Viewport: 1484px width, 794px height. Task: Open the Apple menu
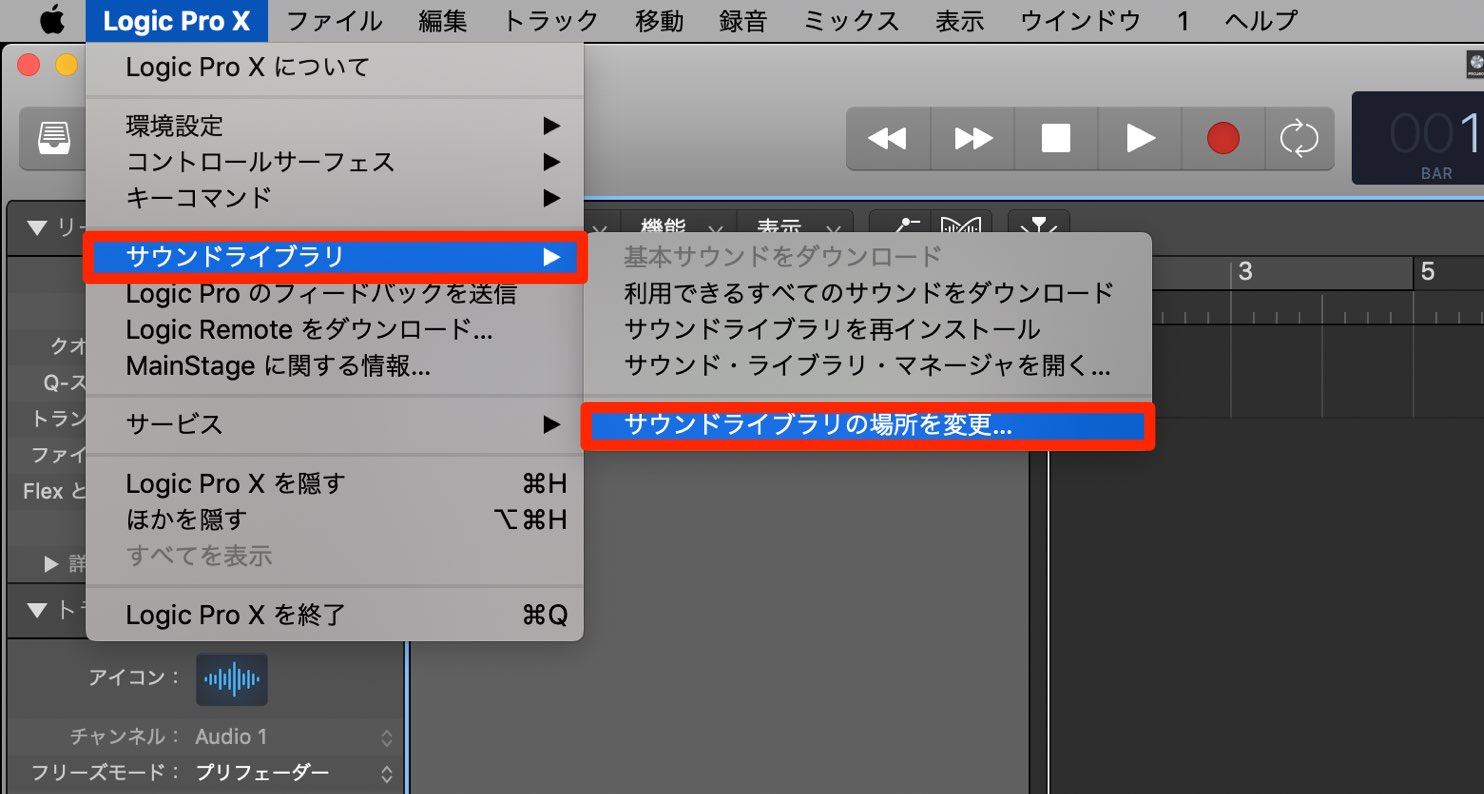click(x=51, y=19)
